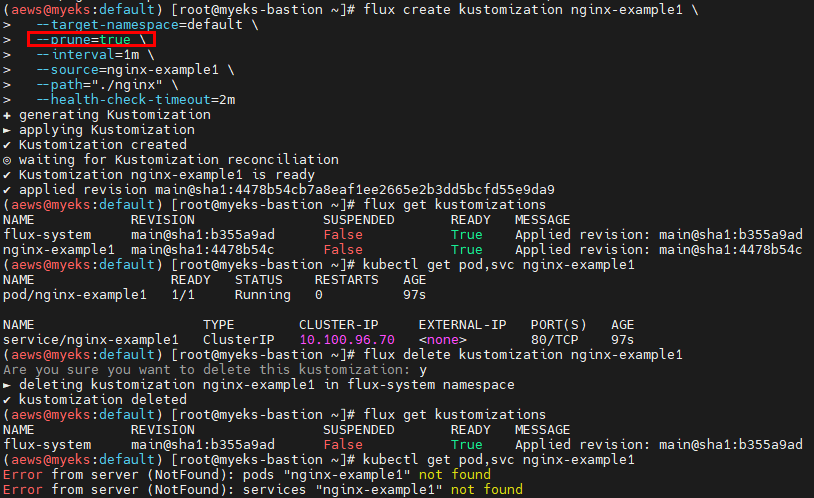
Task: Click the EXTERNAL-IP column header
Action: click(462, 325)
